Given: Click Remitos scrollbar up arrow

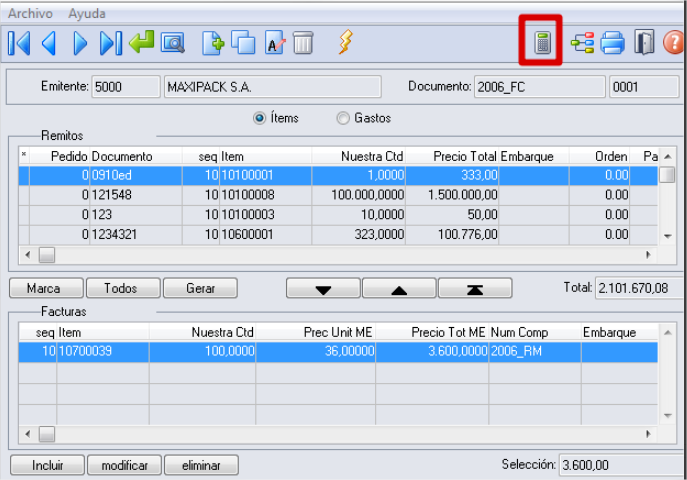Looking at the screenshot, I should (667, 156).
